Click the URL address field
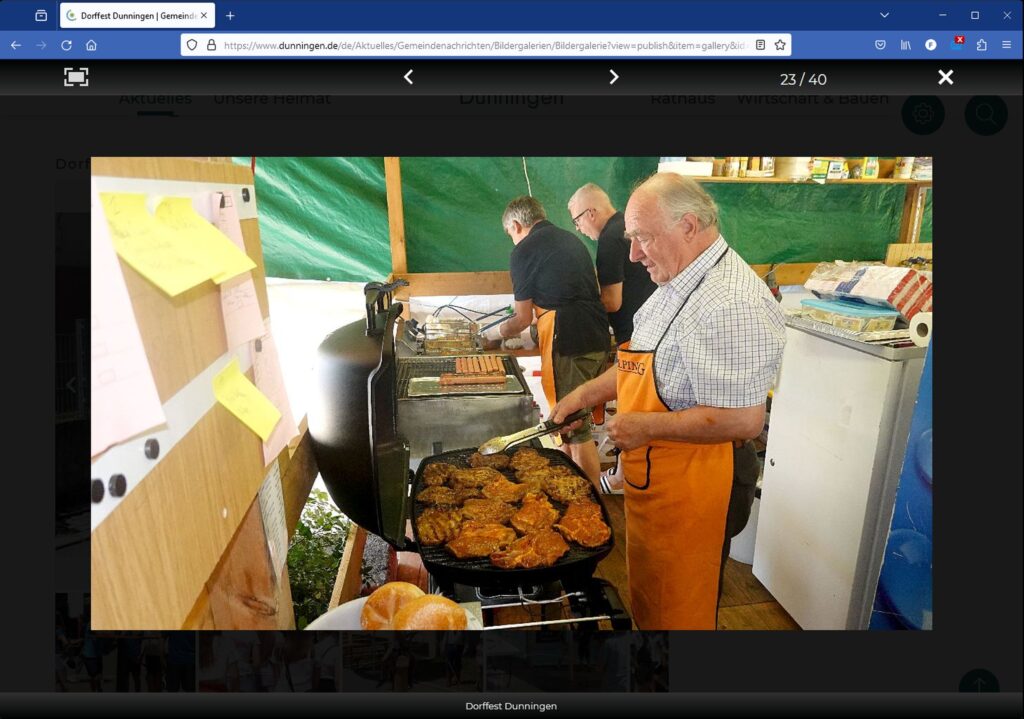Image resolution: width=1024 pixels, height=719 pixels. [x=480, y=45]
